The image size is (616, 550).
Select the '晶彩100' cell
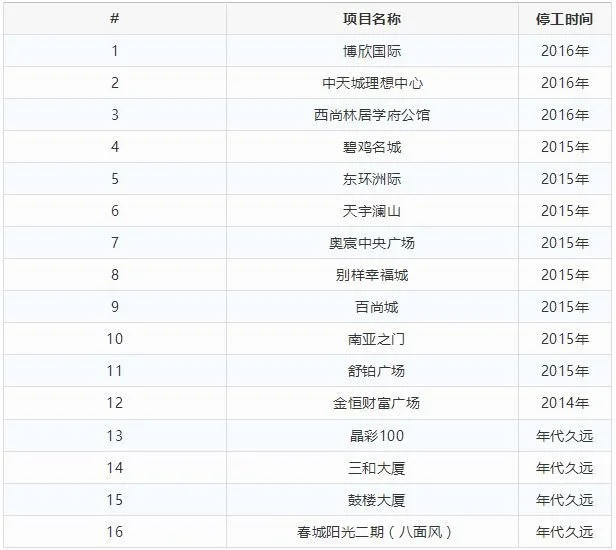372,436
